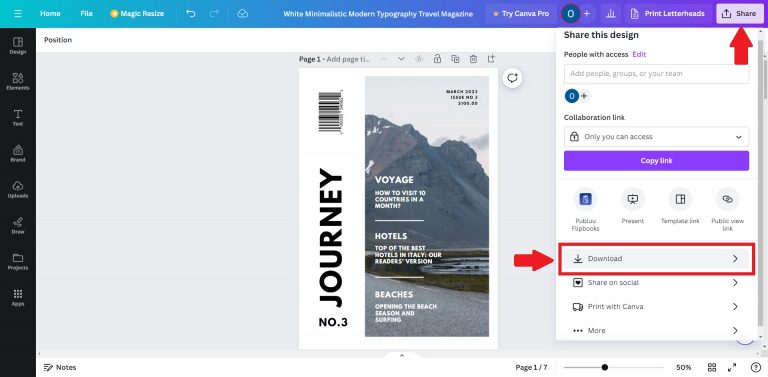
Task: Expand the More share options
Action: pos(656,330)
